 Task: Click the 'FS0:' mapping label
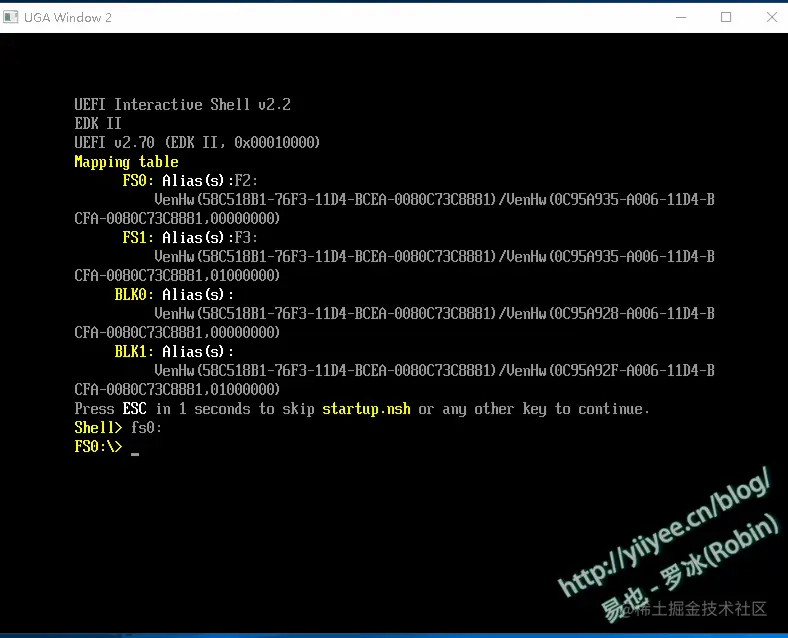(x=138, y=180)
